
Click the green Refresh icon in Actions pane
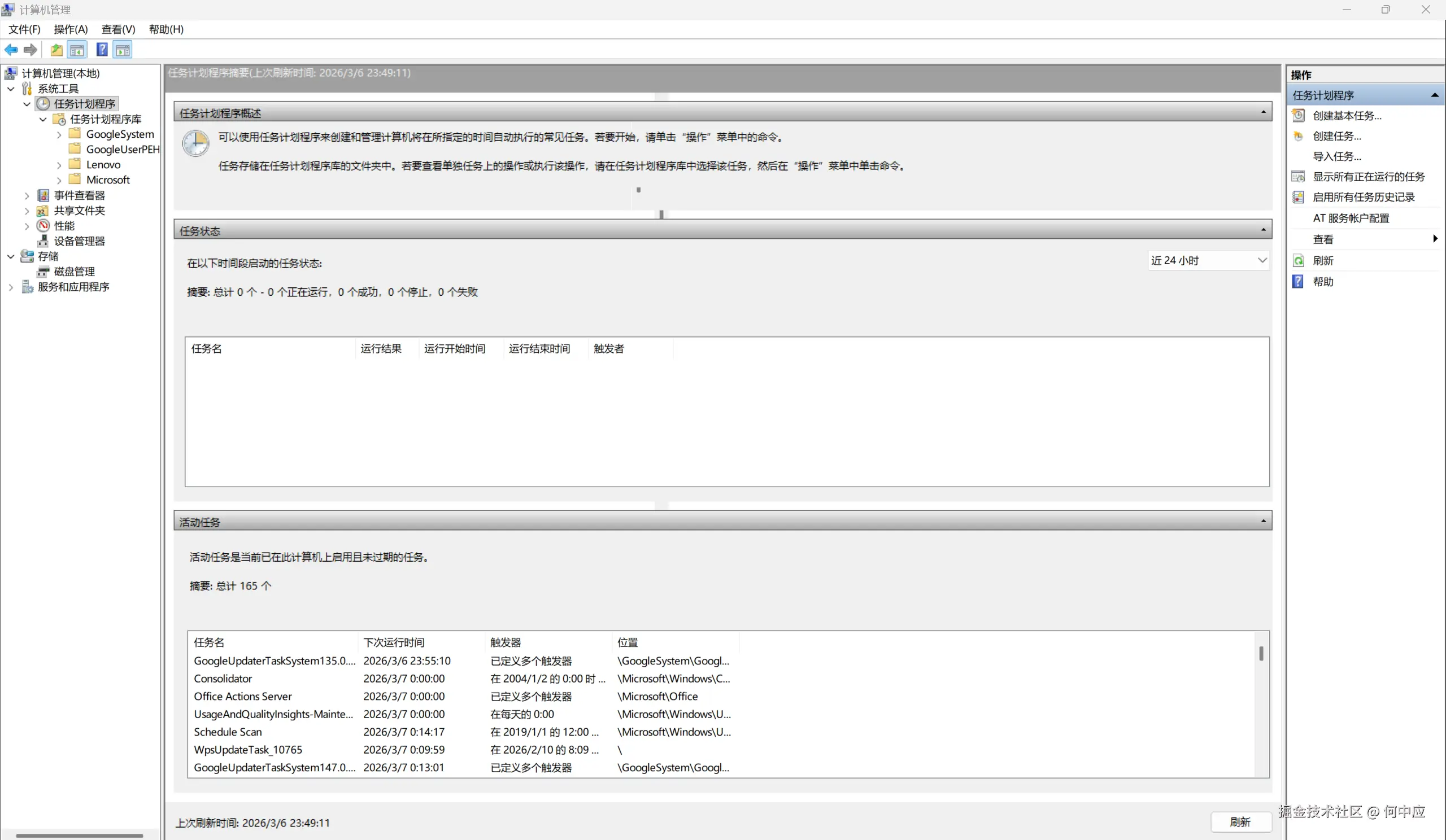point(1298,261)
